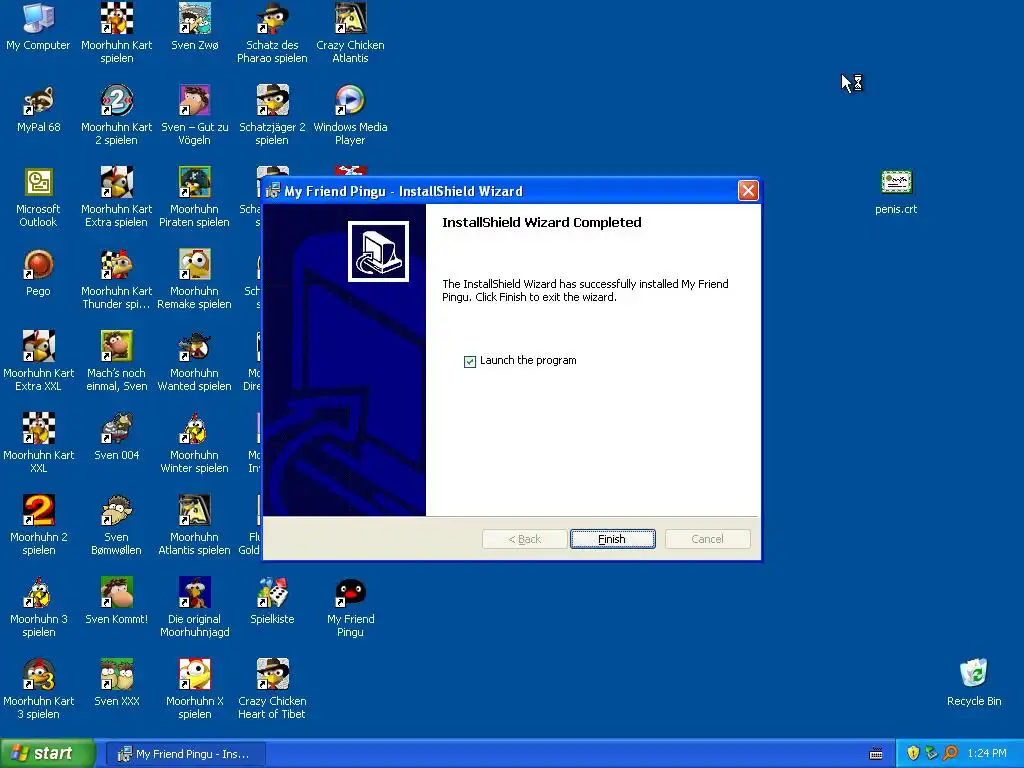The width and height of the screenshot is (1024, 768).
Task: Click My Friend Pingu taskbar button
Action: [185, 754]
